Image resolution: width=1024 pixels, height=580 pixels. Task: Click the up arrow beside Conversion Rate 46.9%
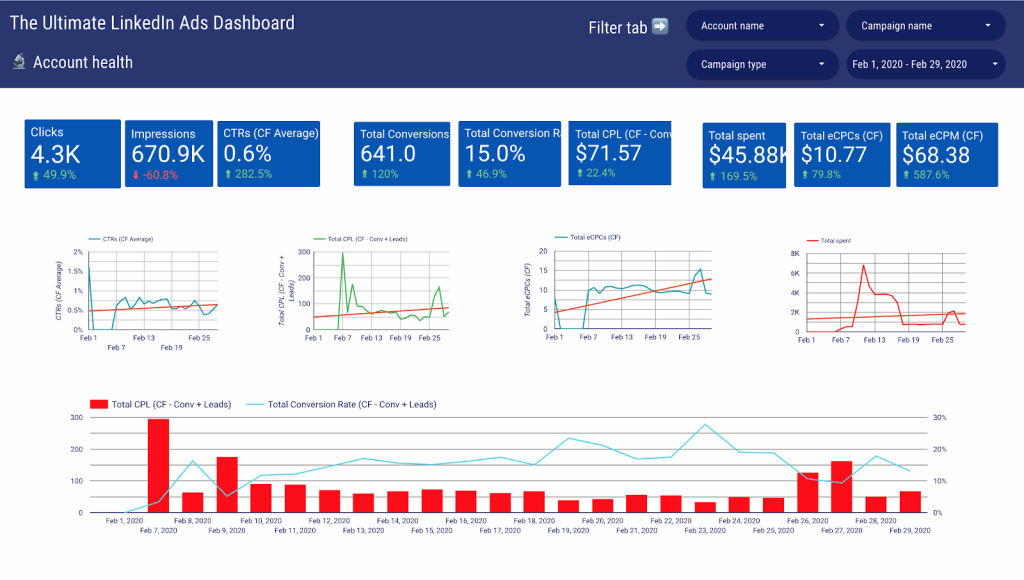coord(469,174)
